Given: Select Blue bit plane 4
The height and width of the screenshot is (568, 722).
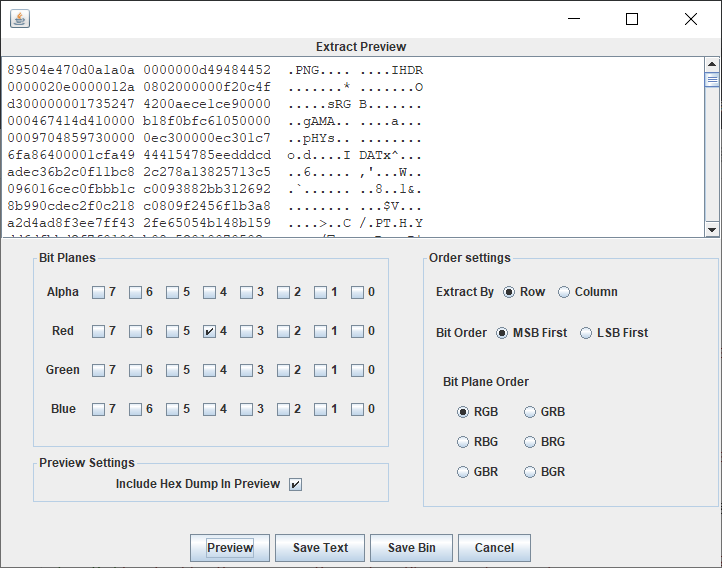Looking at the screenshot, I should [210, 410].
